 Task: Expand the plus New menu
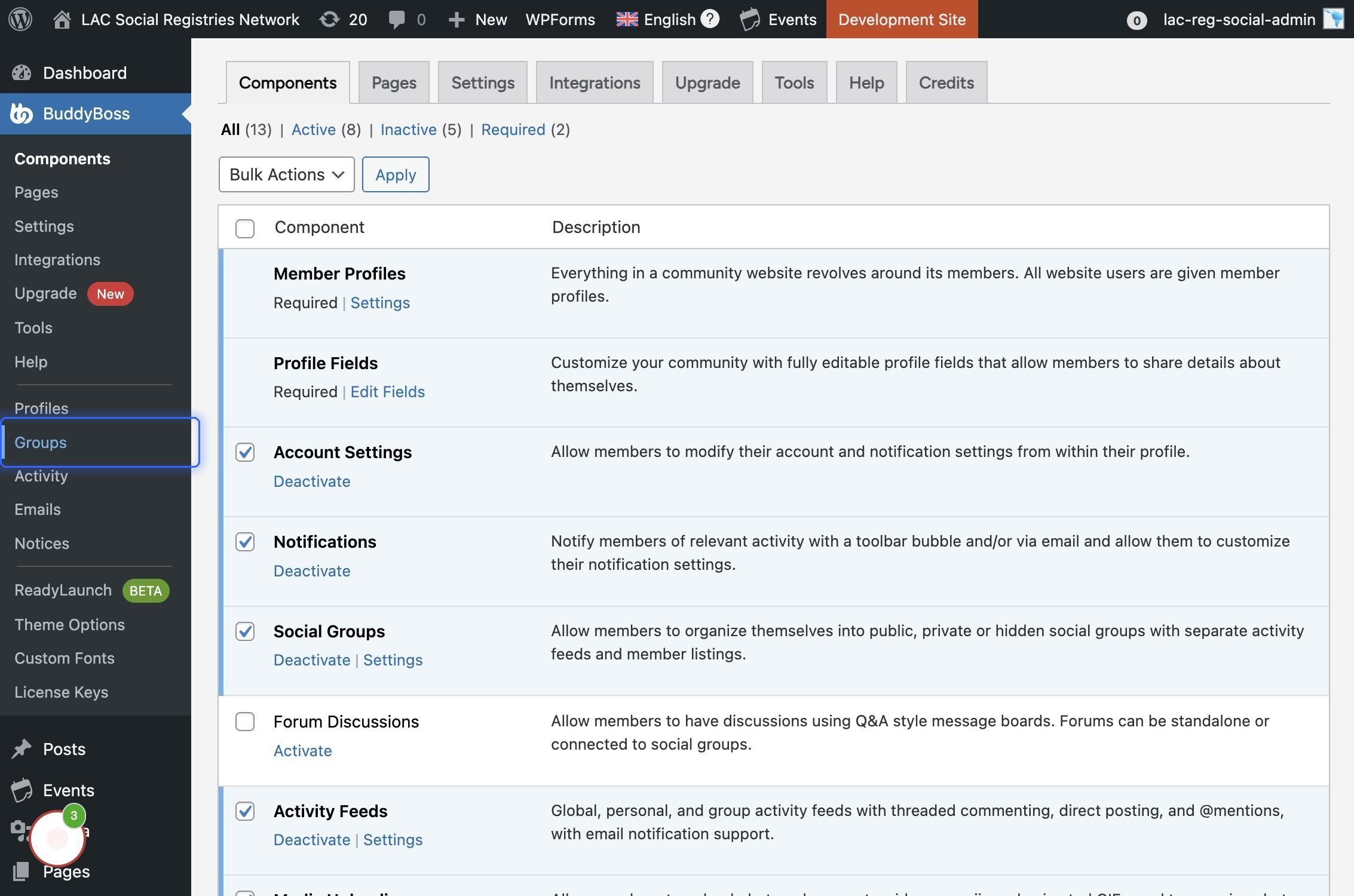(x=477, y=19)
